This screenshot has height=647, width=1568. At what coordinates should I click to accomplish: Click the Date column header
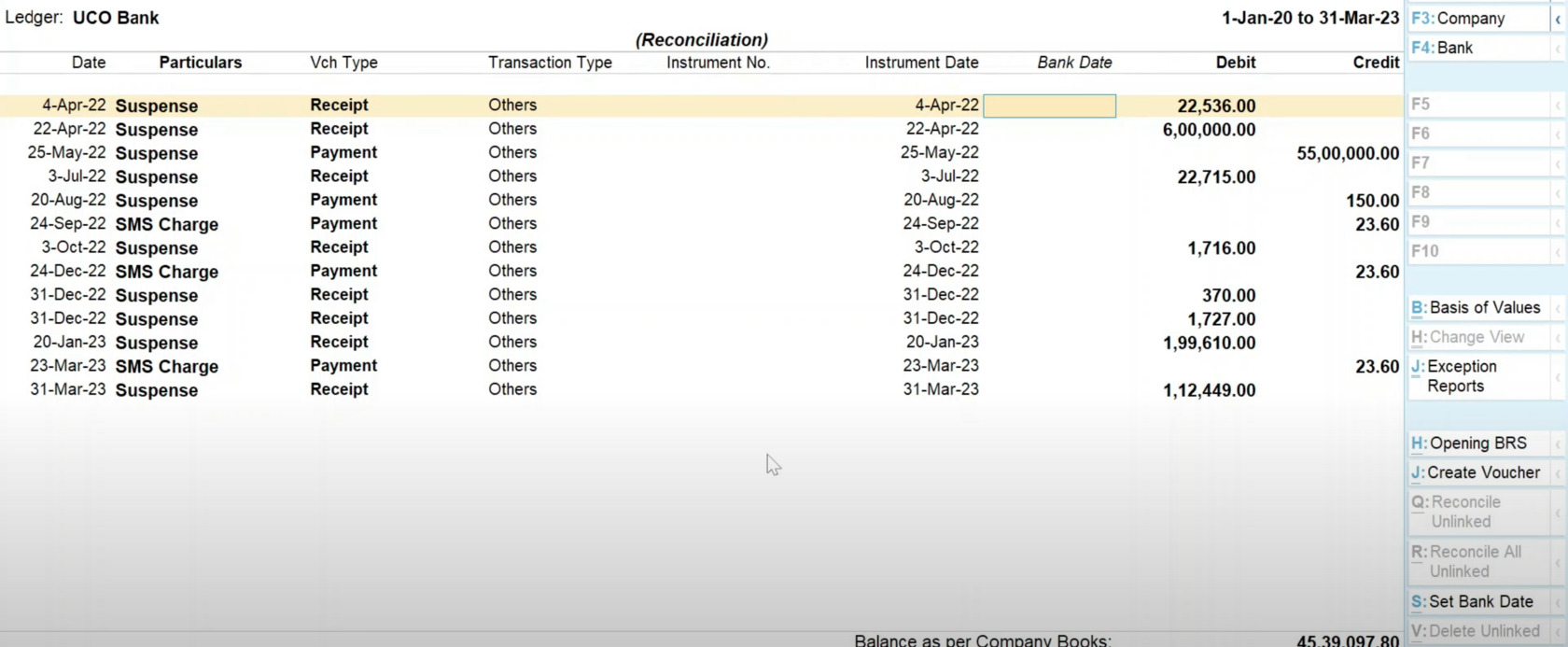click(89, 63)
